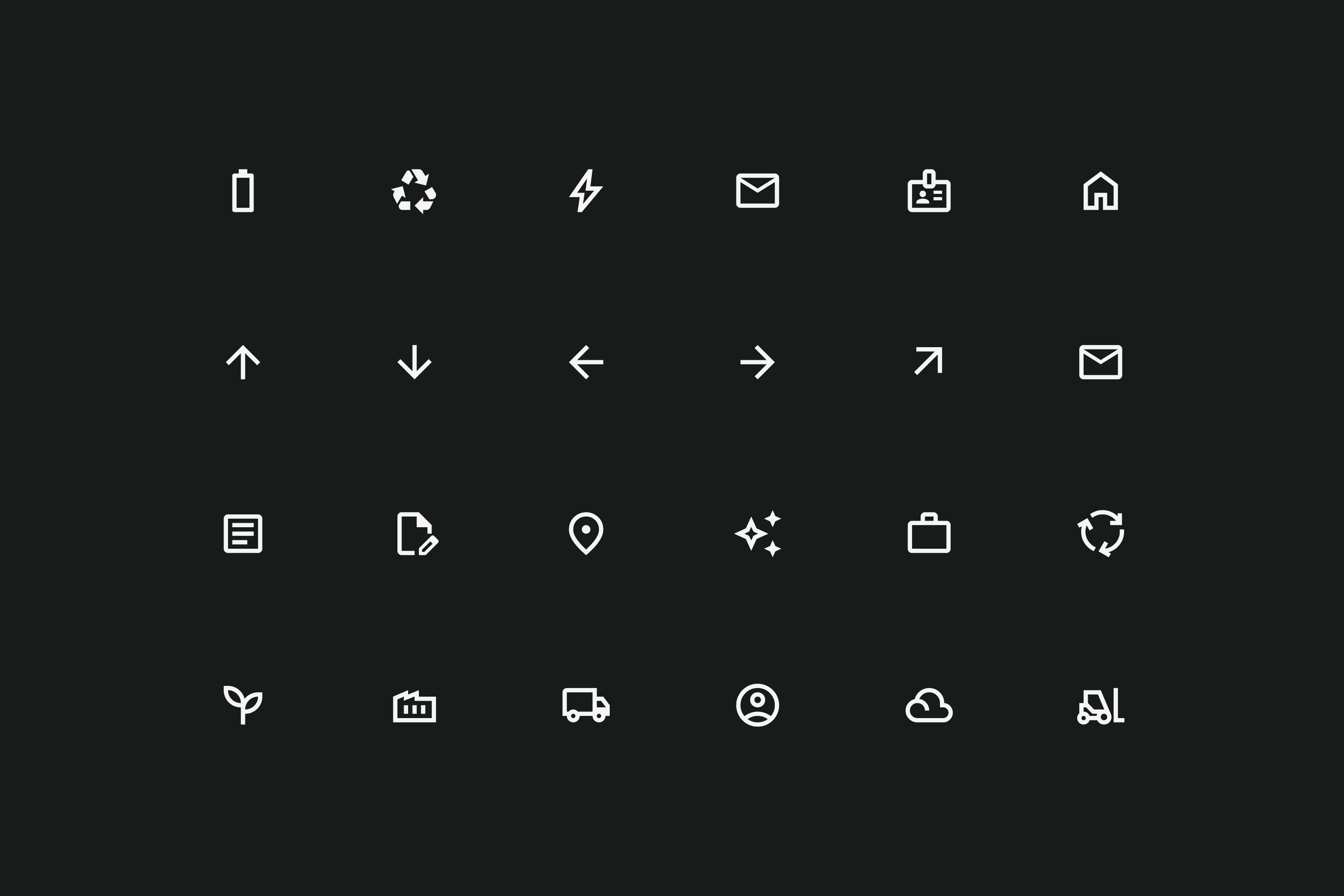Click the battery icon
The image size is (1344, 896).
[243, 191]
